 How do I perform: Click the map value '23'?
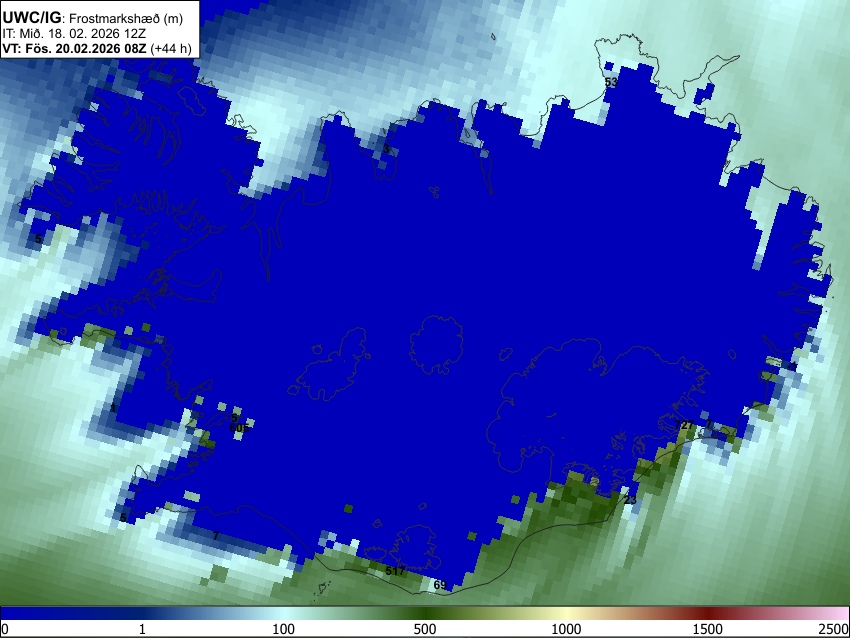[630, 500]
